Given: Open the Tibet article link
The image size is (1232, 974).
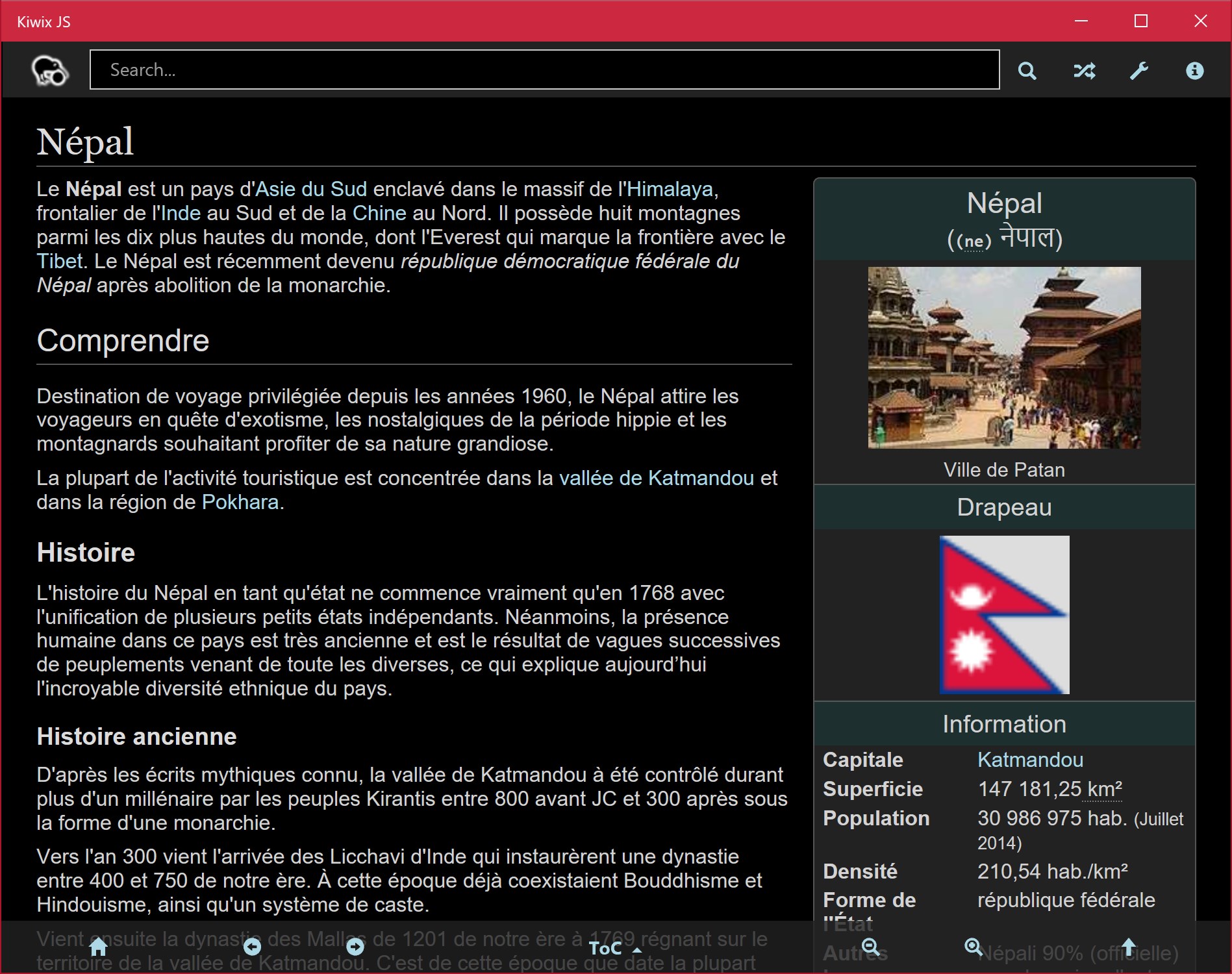Looking at the screenshot, I should click(58, 261).
